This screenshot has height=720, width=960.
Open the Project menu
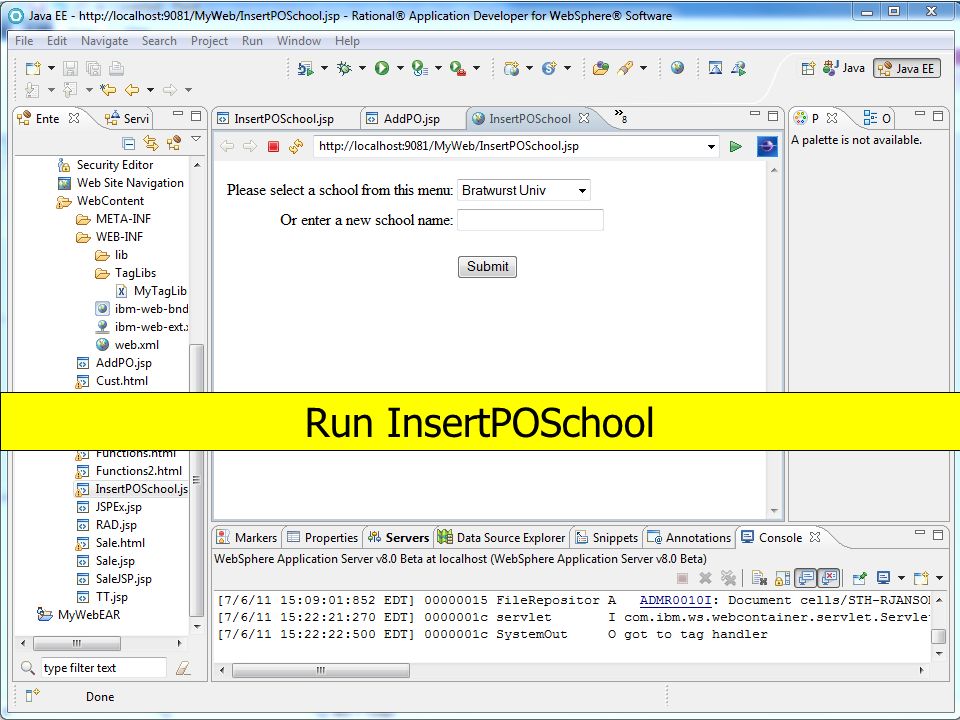[x=209, y=41]
